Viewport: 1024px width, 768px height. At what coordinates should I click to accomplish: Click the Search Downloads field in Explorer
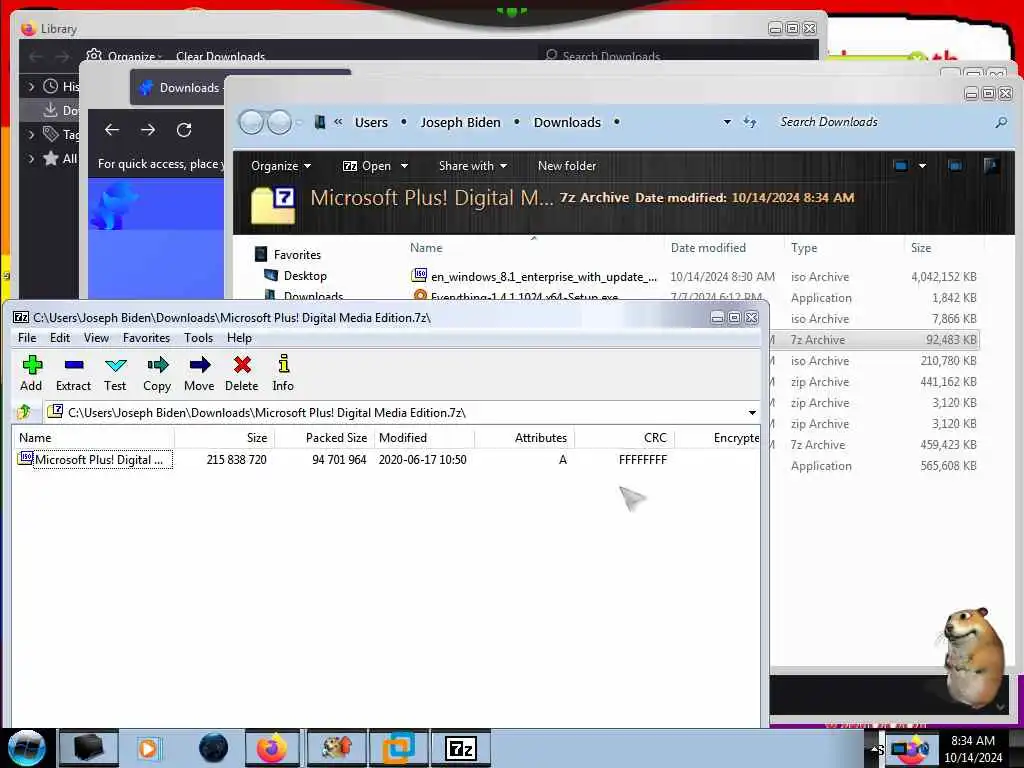tap(882, 122)
